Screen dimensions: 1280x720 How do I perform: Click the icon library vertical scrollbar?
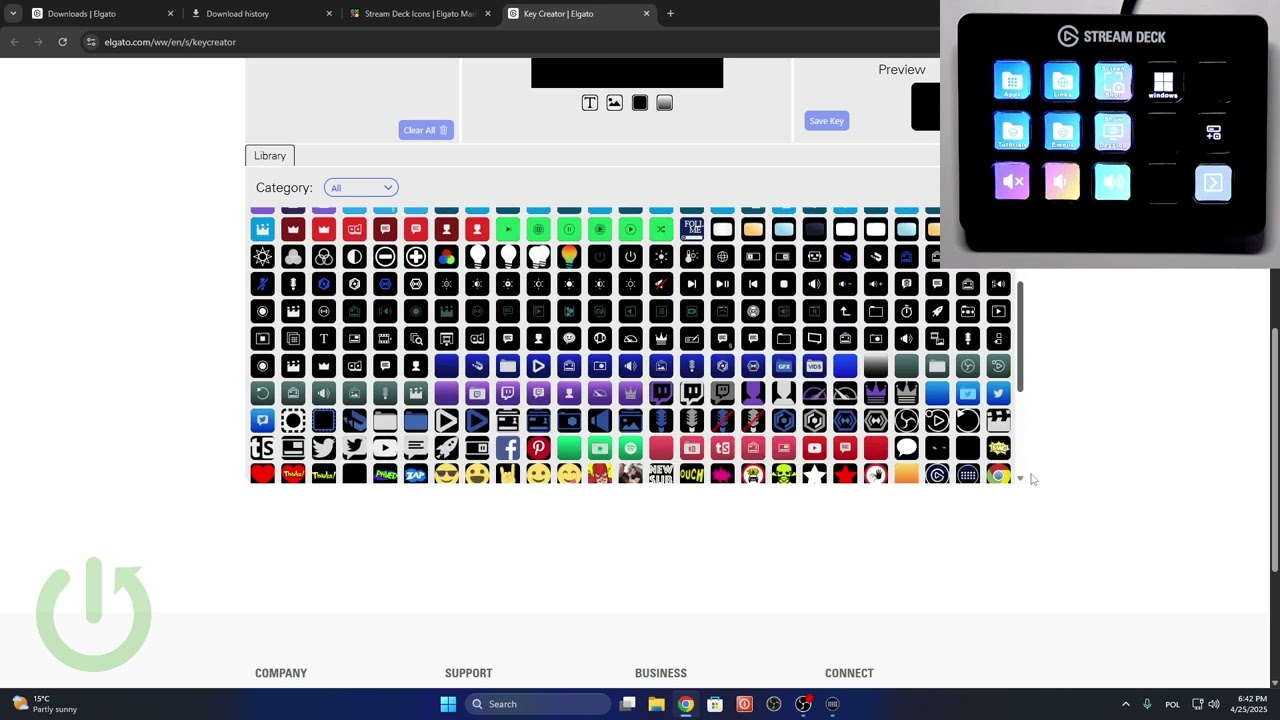pyautogui.click(x=1020, y=337)
